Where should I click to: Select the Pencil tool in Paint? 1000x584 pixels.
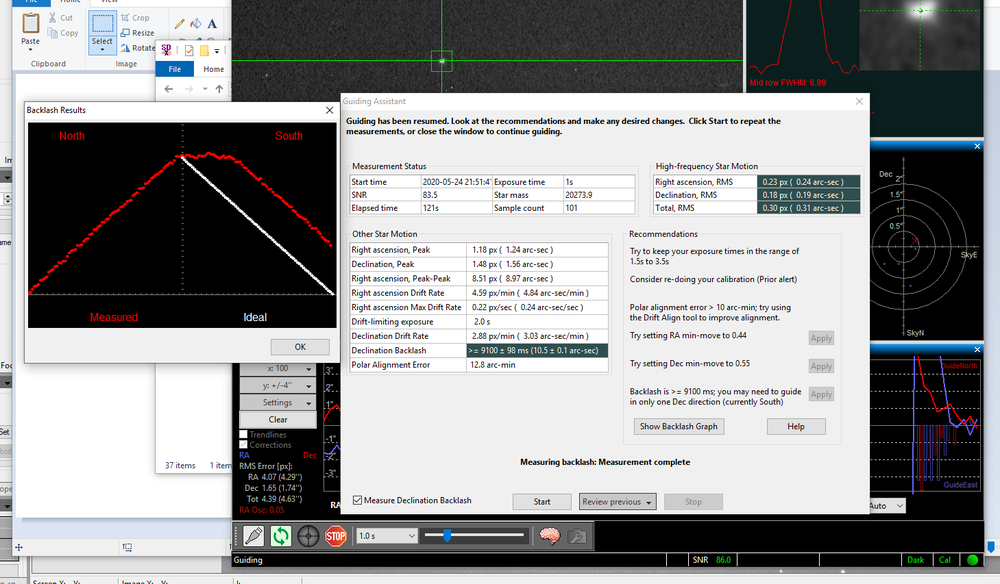pyautogui.click(x=179, y=23)
